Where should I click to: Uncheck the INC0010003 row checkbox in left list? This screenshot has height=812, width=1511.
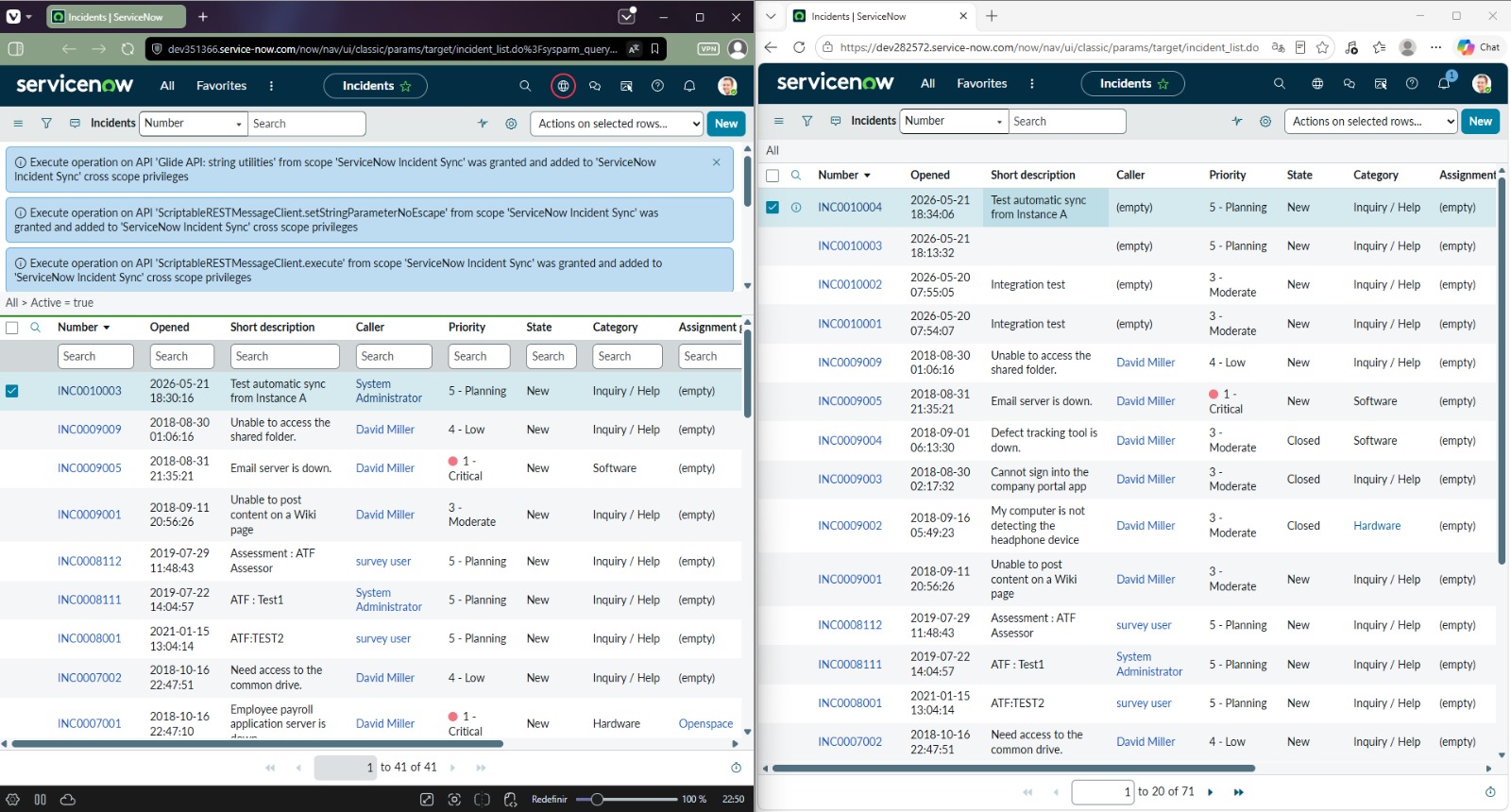[12, 391]
